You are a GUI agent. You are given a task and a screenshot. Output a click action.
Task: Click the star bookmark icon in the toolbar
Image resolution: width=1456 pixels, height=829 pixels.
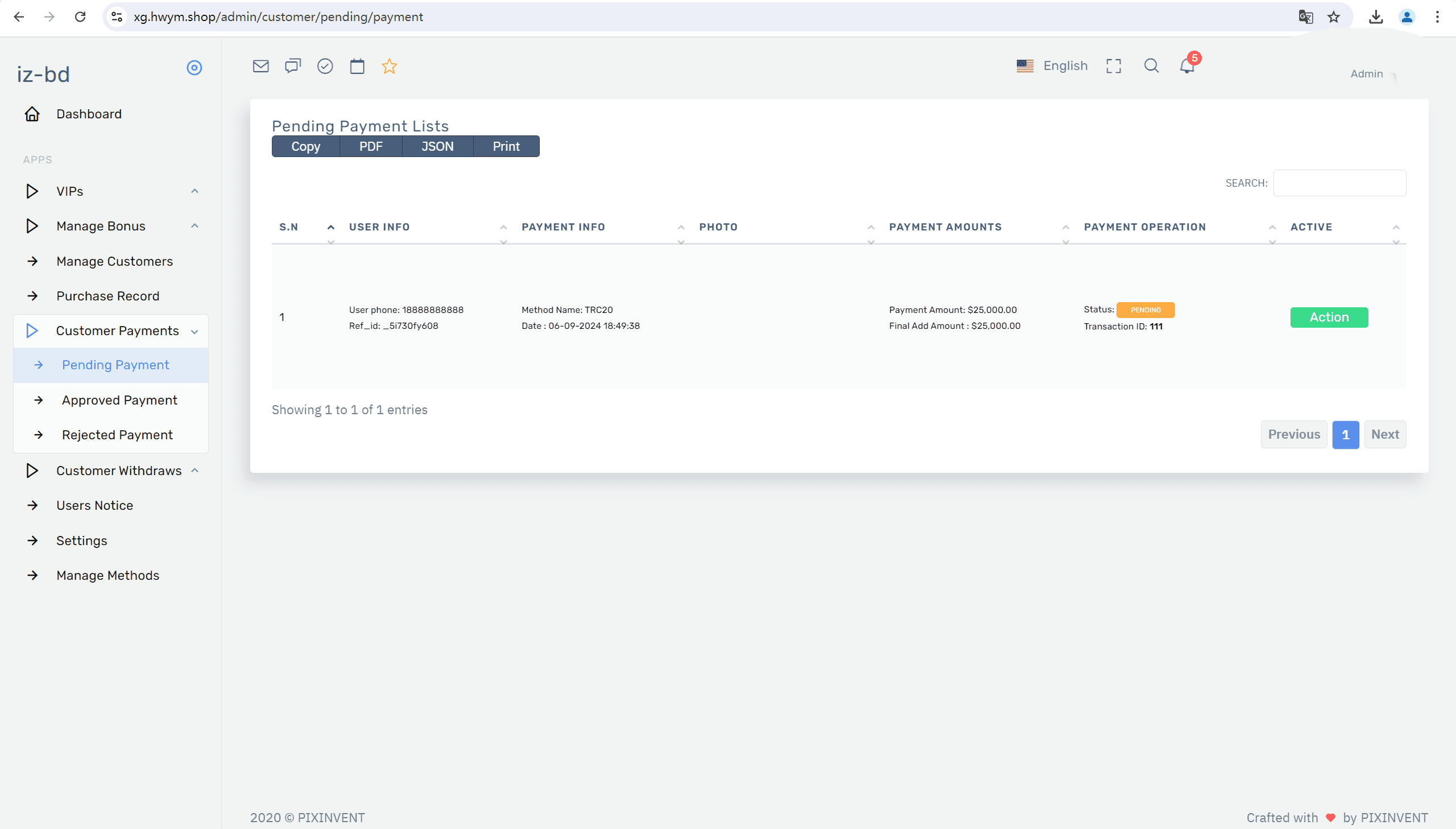(389, 66)
